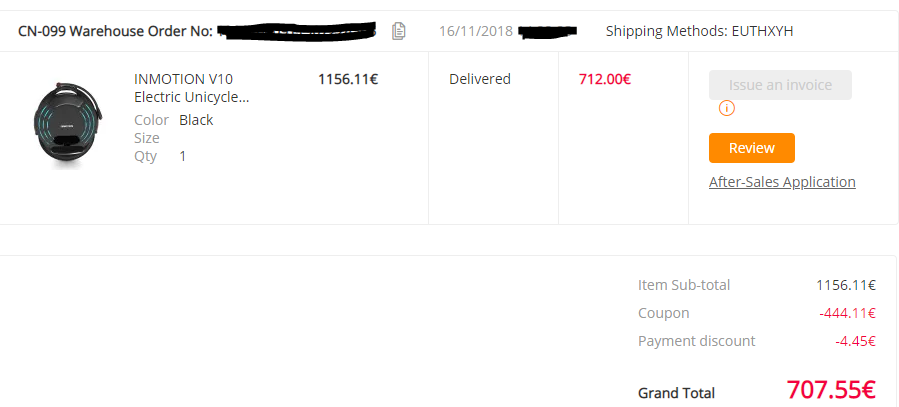Open the INMOTION V10 Electric Unicycle product title
Viewport: 899px width, 407px height.
[191, 88]
